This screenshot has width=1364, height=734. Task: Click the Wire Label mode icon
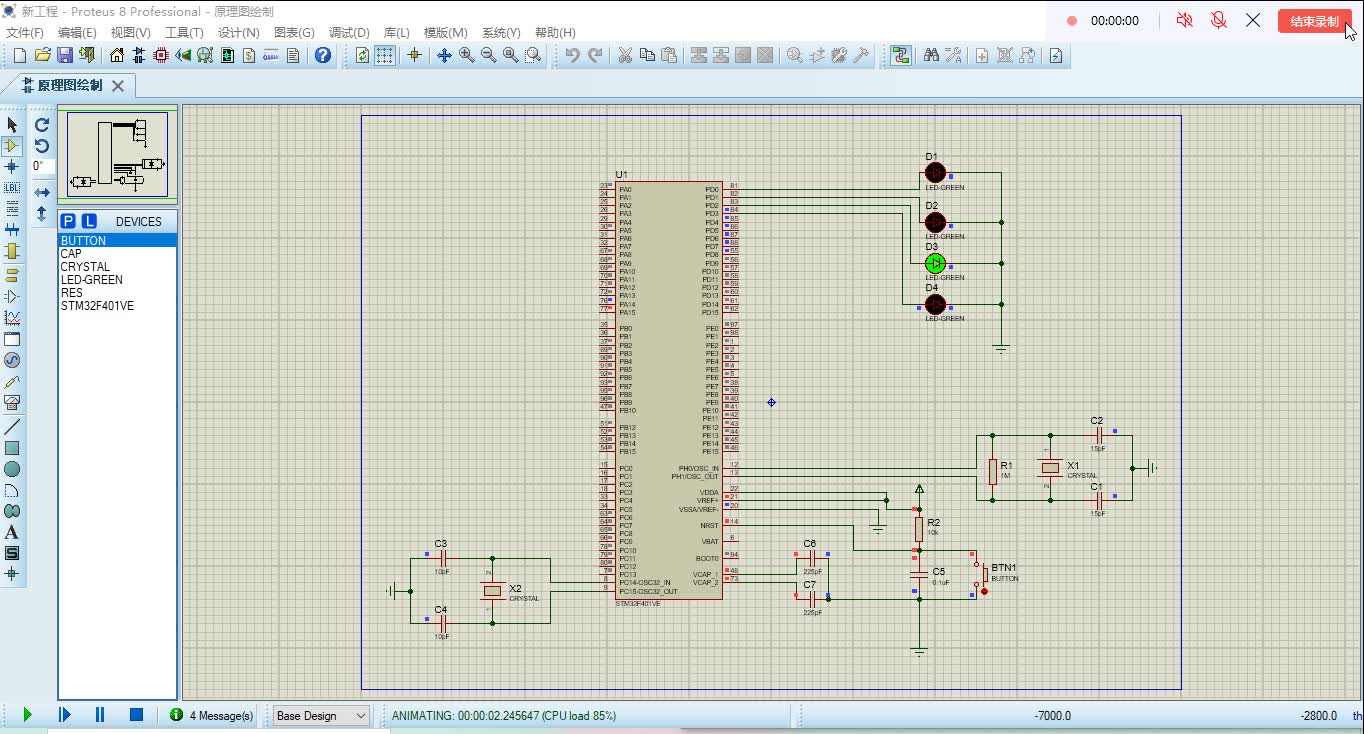(12, 188)
